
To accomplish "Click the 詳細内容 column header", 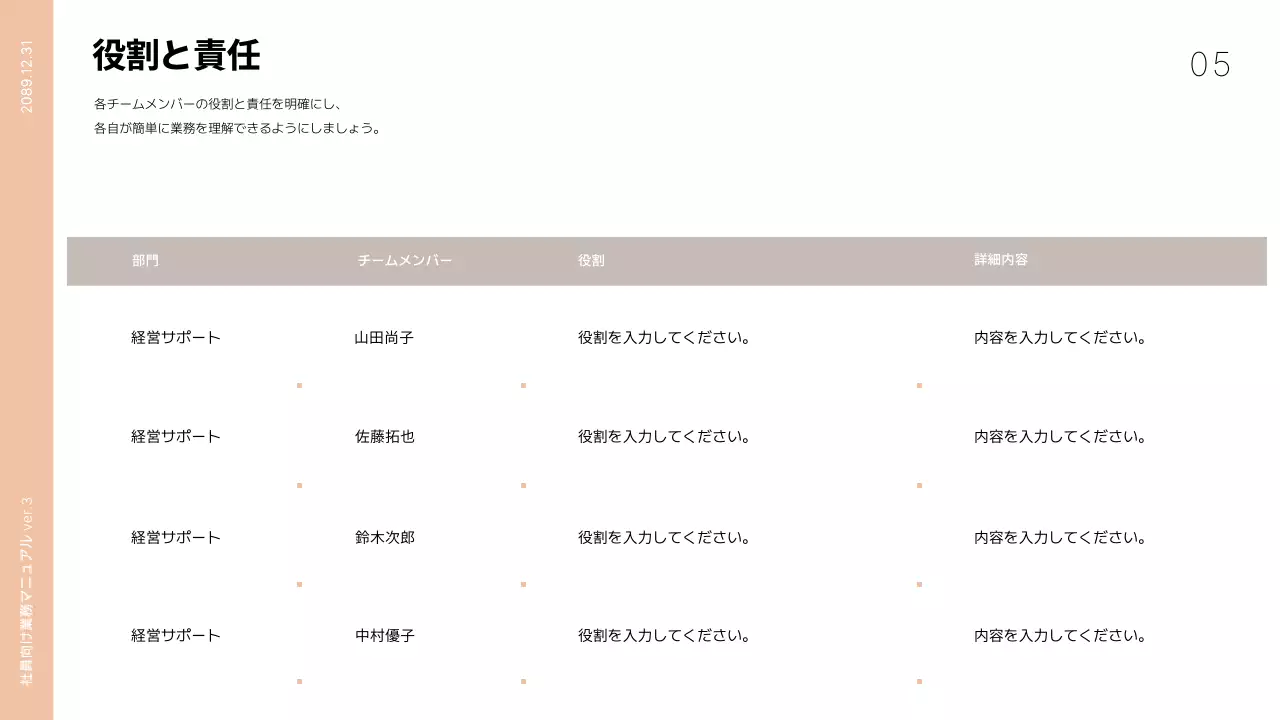I will 1001,260.
